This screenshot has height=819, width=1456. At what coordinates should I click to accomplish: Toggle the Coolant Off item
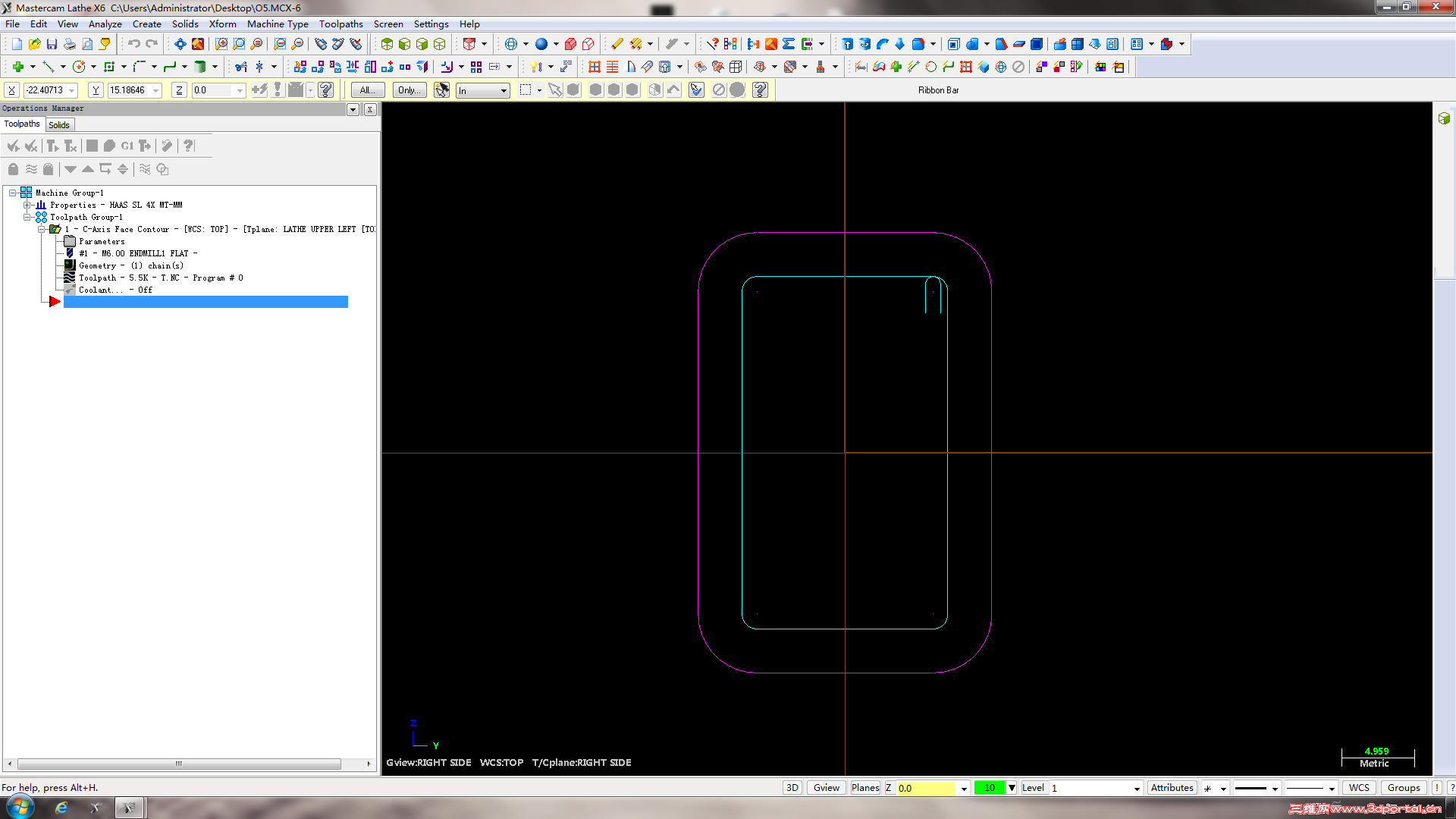tap(114, 290)
